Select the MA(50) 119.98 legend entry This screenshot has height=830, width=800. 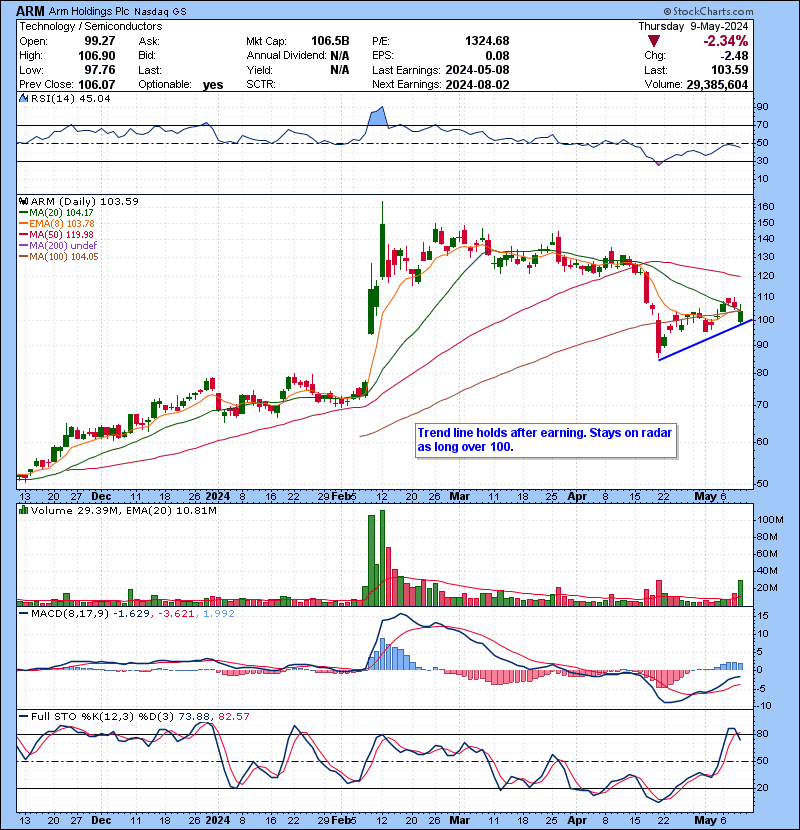coord(56,234)
